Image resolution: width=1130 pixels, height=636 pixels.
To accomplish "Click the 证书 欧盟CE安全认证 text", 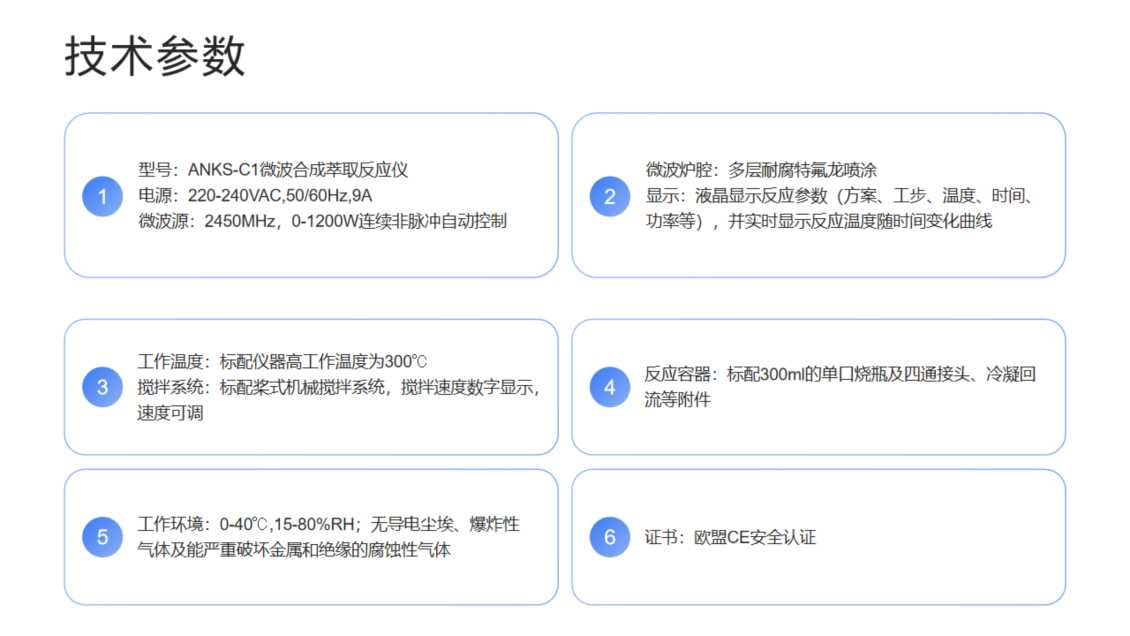I will click(x=730, y=537).
